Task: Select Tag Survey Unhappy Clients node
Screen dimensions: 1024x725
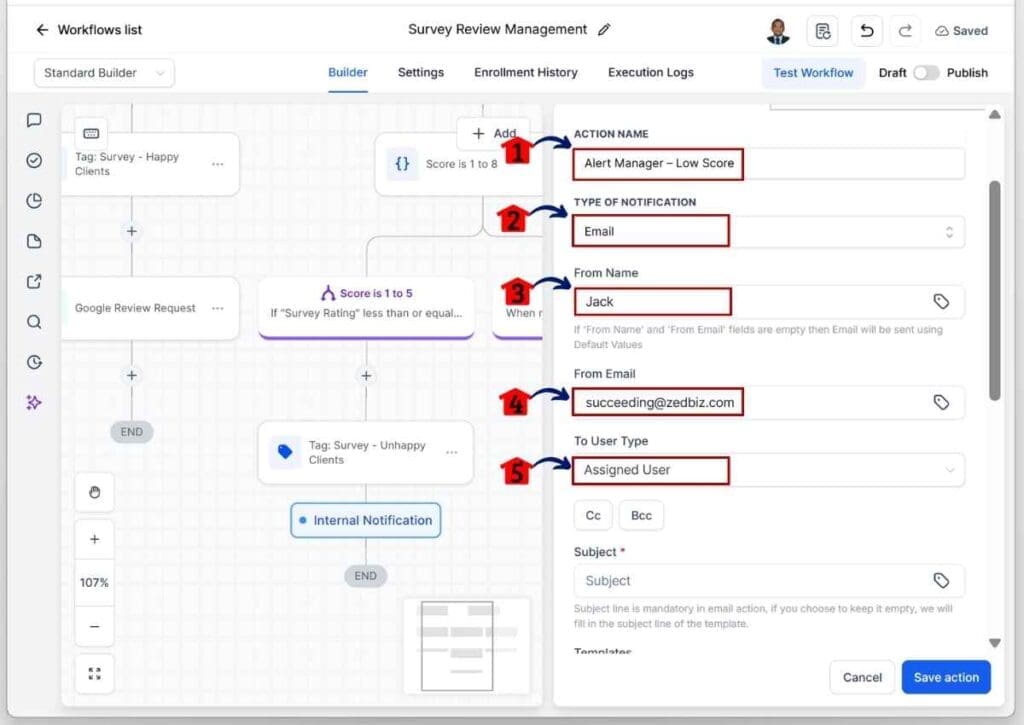Action: tap(366, 453)
